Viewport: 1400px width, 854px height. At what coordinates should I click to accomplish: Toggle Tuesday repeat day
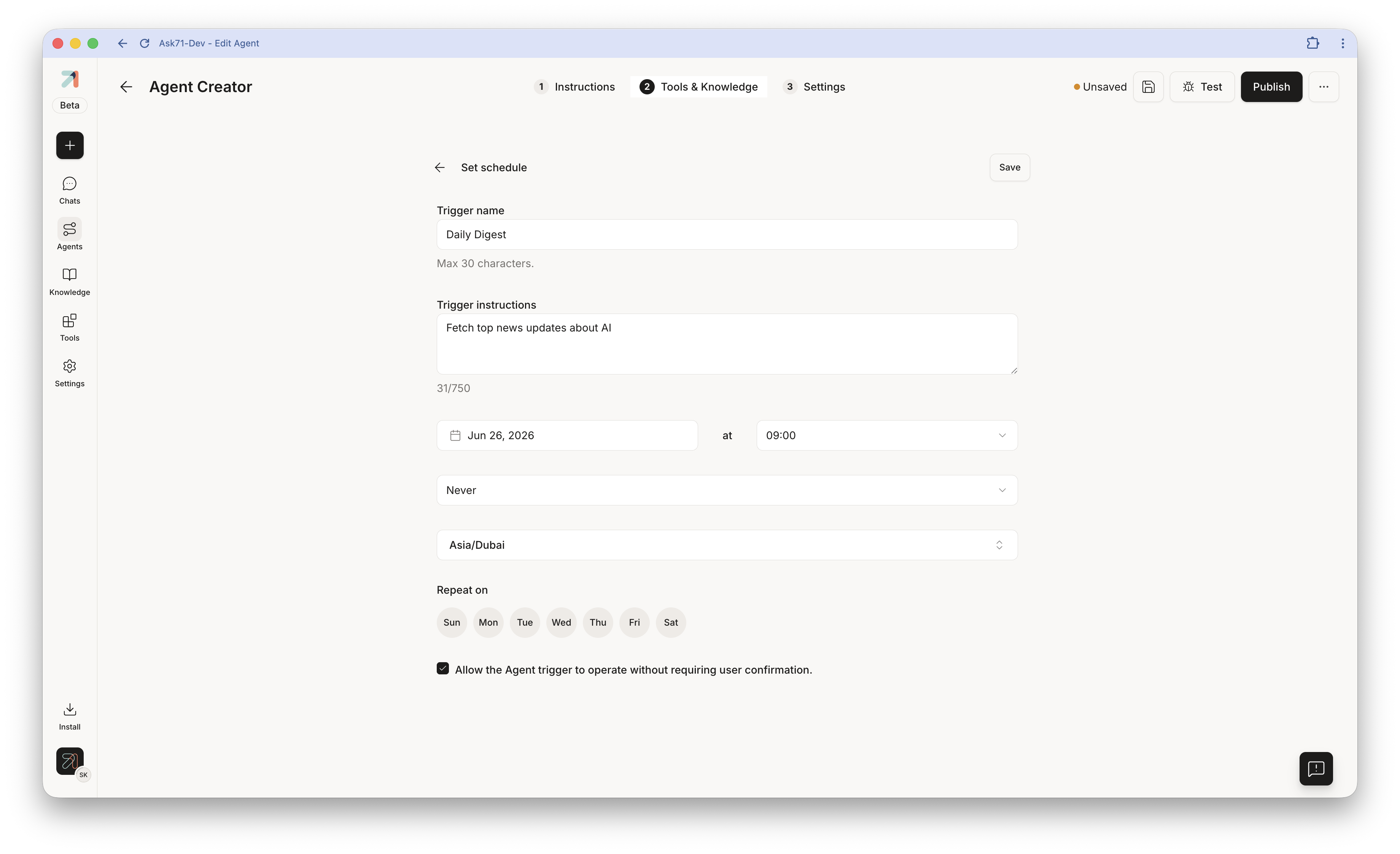pyautogui.click(x=525, y=623)
